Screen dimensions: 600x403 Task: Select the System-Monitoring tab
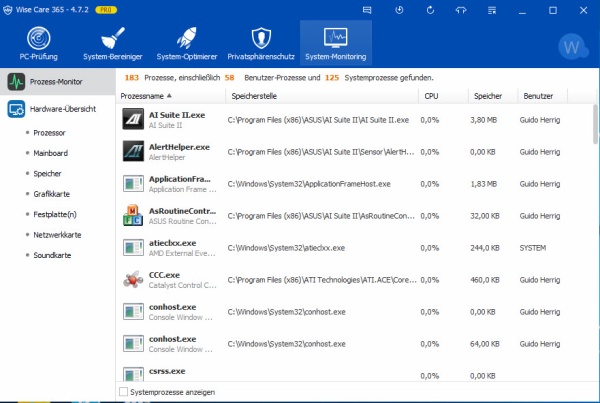tap(336, 43)
